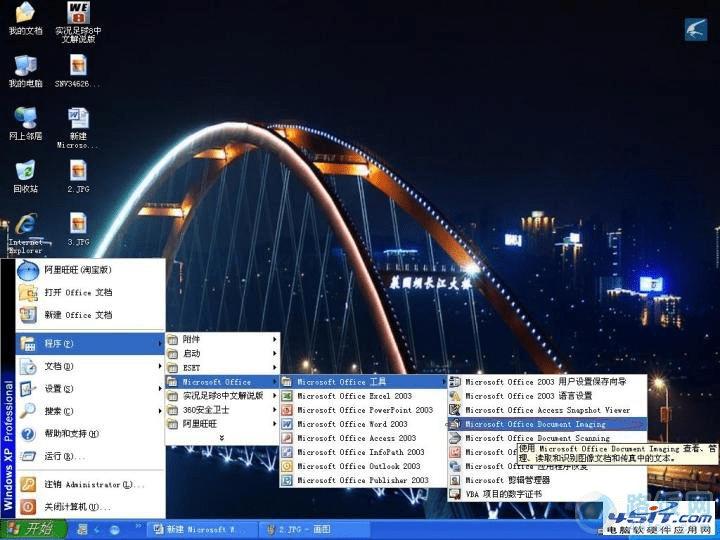This screenshot has width=720, height=540.
Task: Show more programs via double-chevron arrow
Action: 221,438
